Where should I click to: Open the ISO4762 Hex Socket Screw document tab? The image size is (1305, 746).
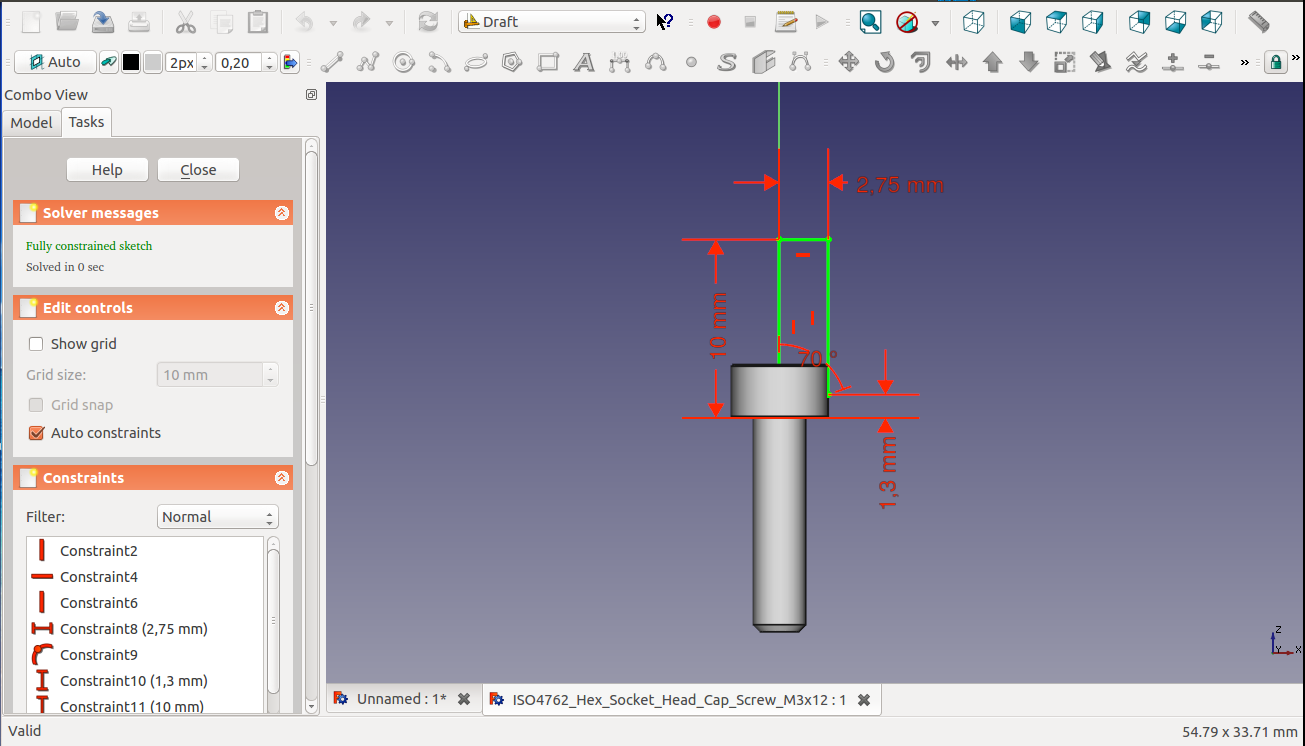click(x=668, y=700)
